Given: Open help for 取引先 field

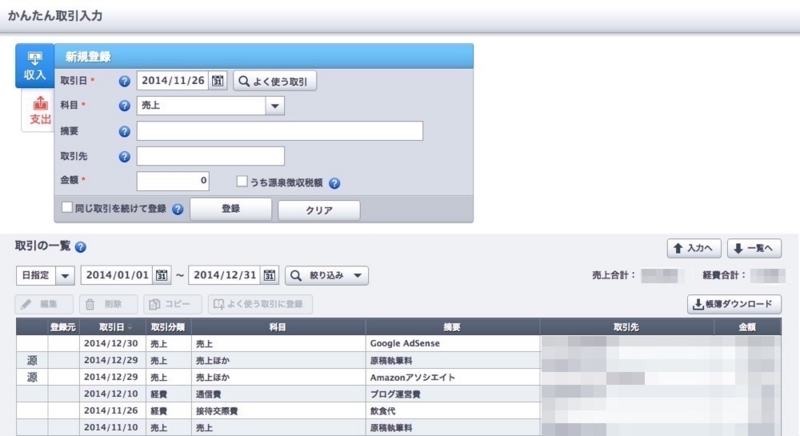Looking at the screenshot, I should [124, 157].
